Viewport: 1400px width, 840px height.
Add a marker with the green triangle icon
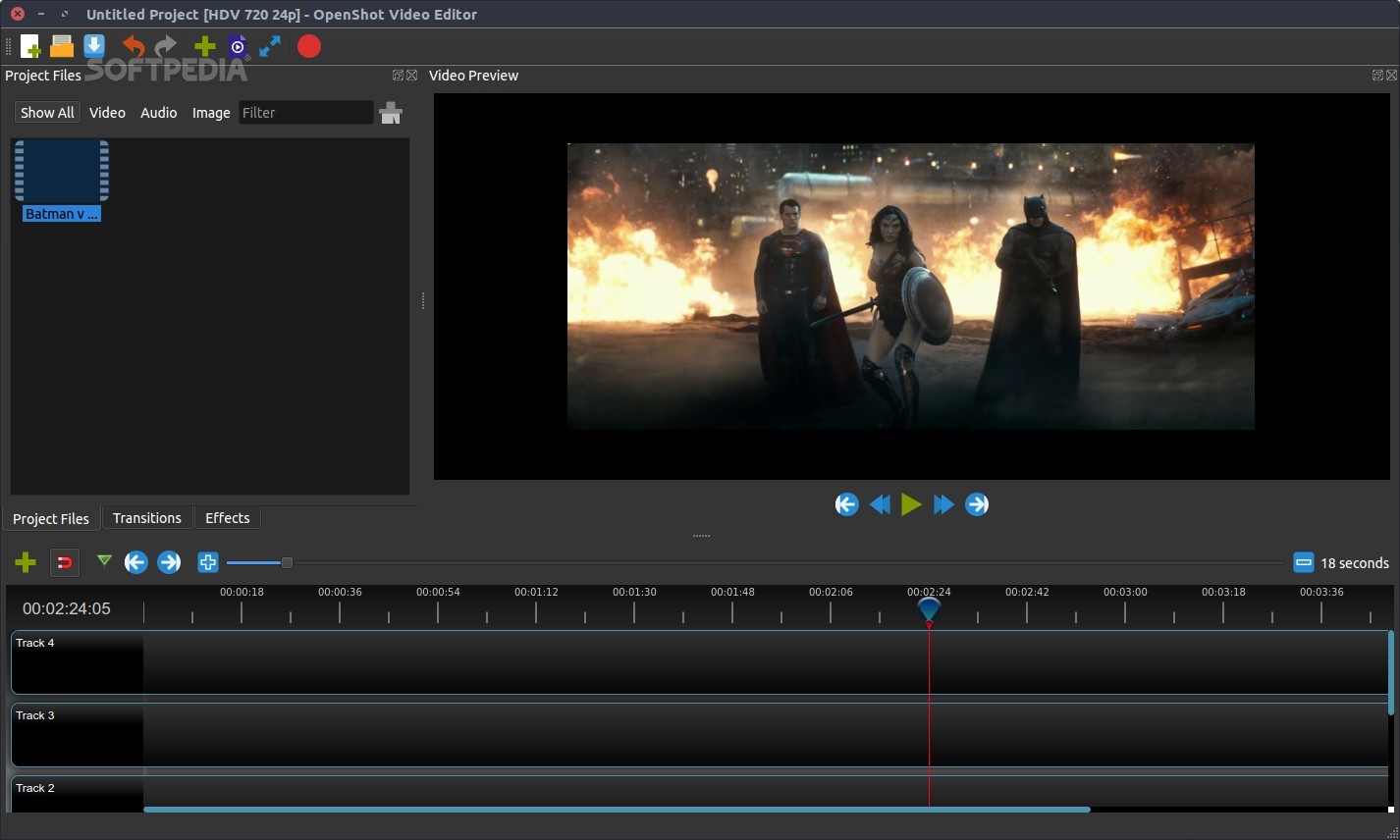pos(104,561)
